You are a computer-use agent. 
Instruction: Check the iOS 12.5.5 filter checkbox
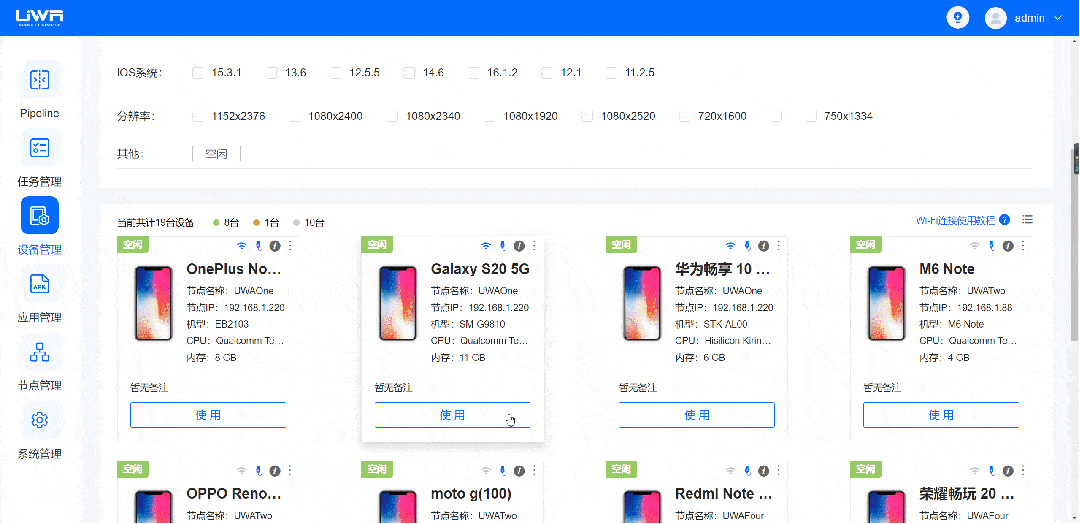pos(335,72)
